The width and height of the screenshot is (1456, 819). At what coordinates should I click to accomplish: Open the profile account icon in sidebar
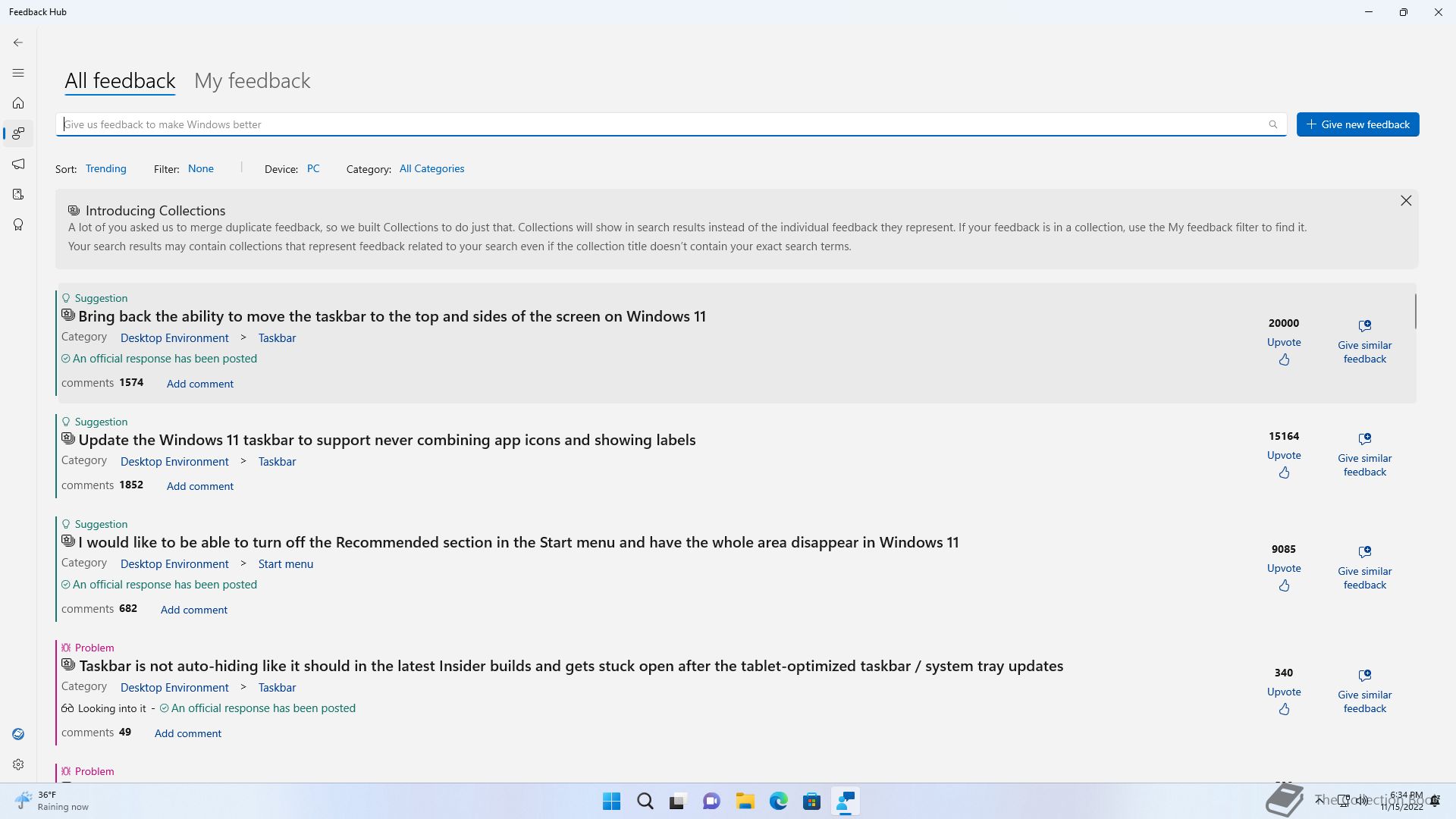[18, 734]
